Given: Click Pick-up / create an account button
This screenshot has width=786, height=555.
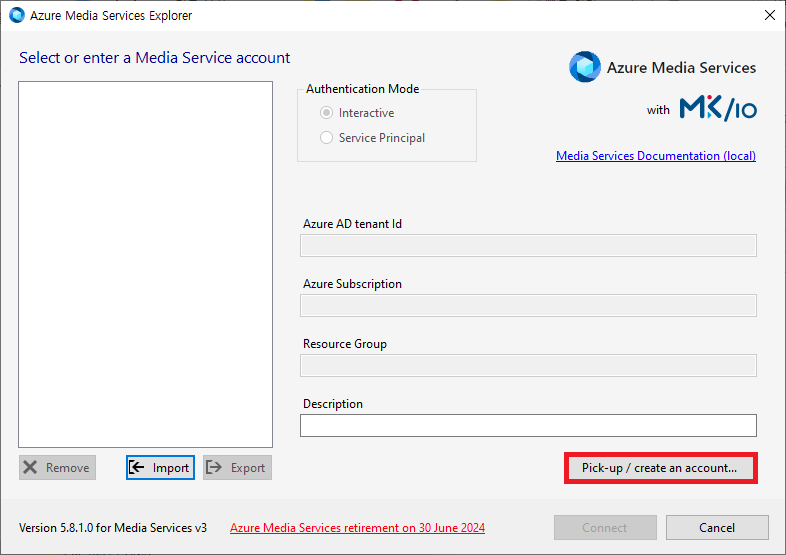Looking at the screenshot, I should 660,468.
